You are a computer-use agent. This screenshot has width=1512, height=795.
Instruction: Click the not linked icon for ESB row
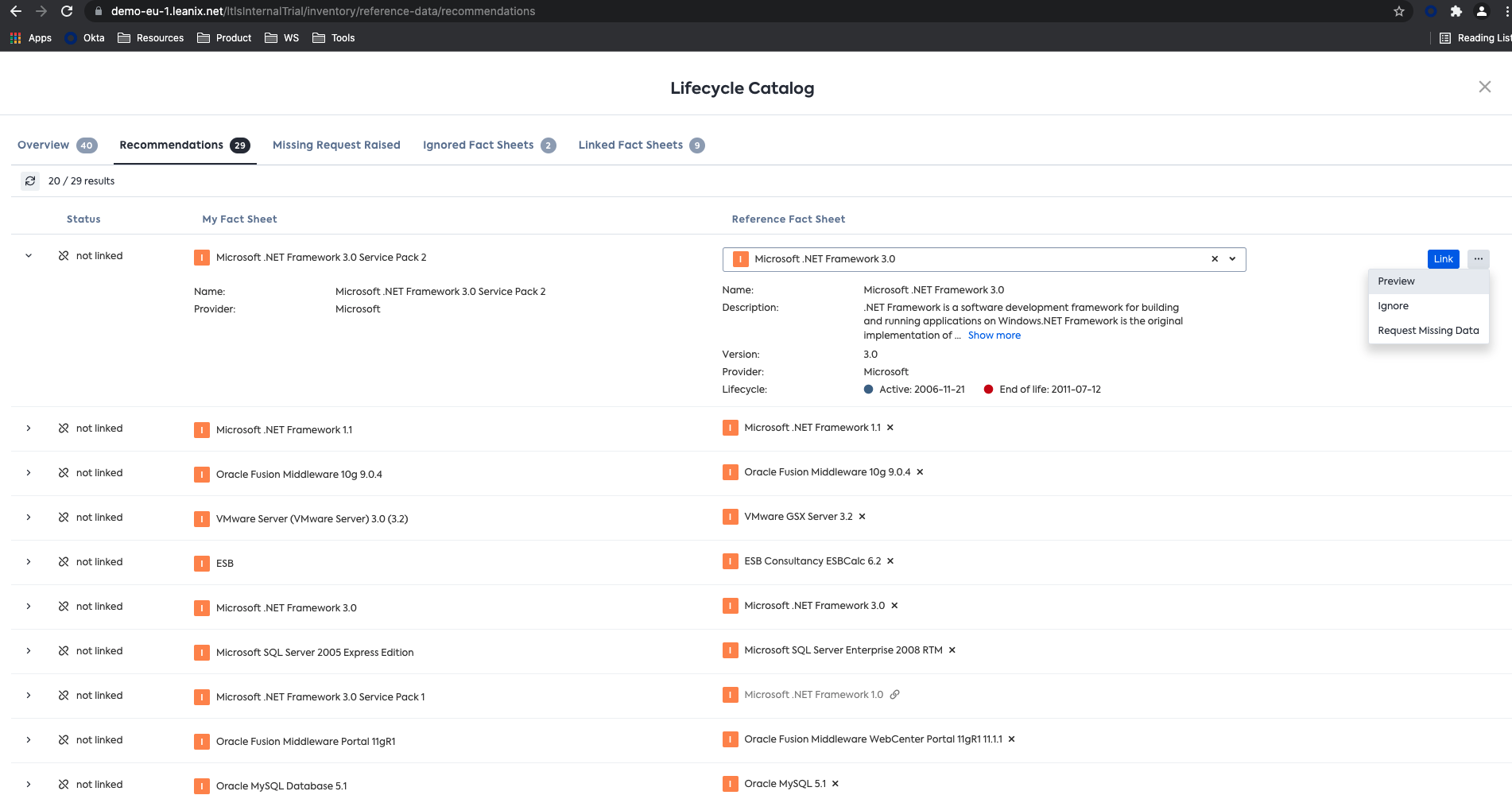pos(64,562)
